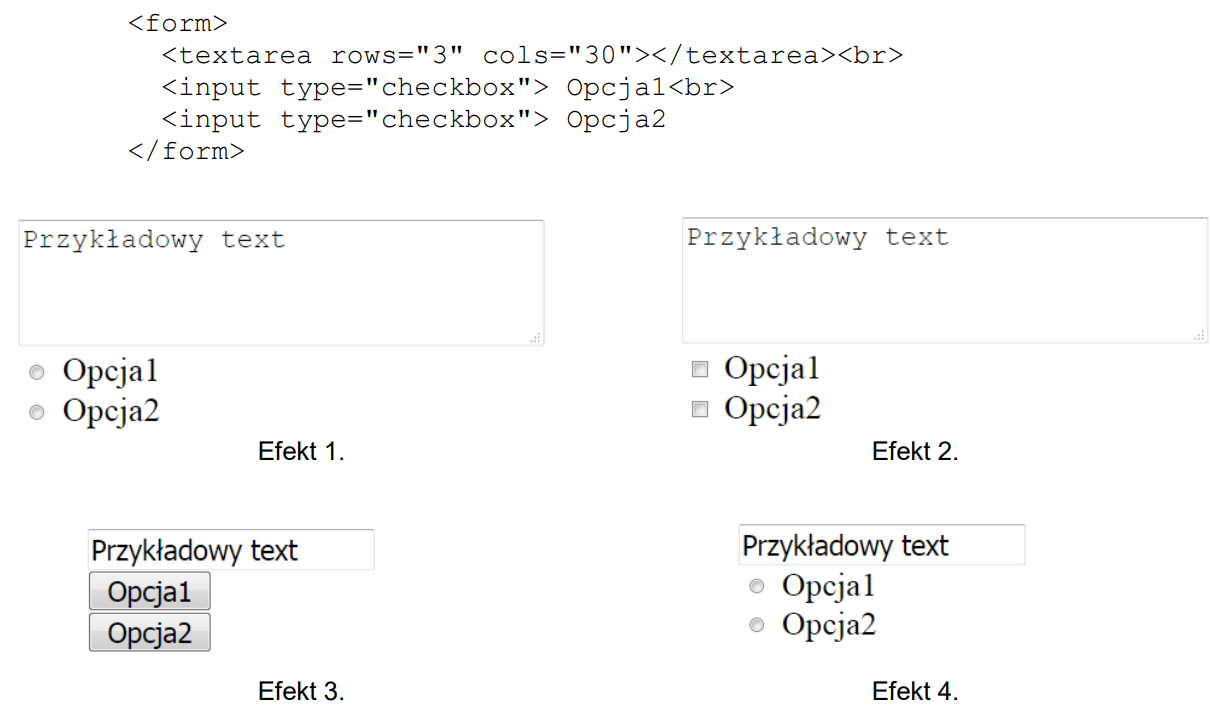Viewport: 1225px width, 715px height.
Task: Choose the Opcja2 radio button in Efekt 4
Action: (x=757, y=625)
